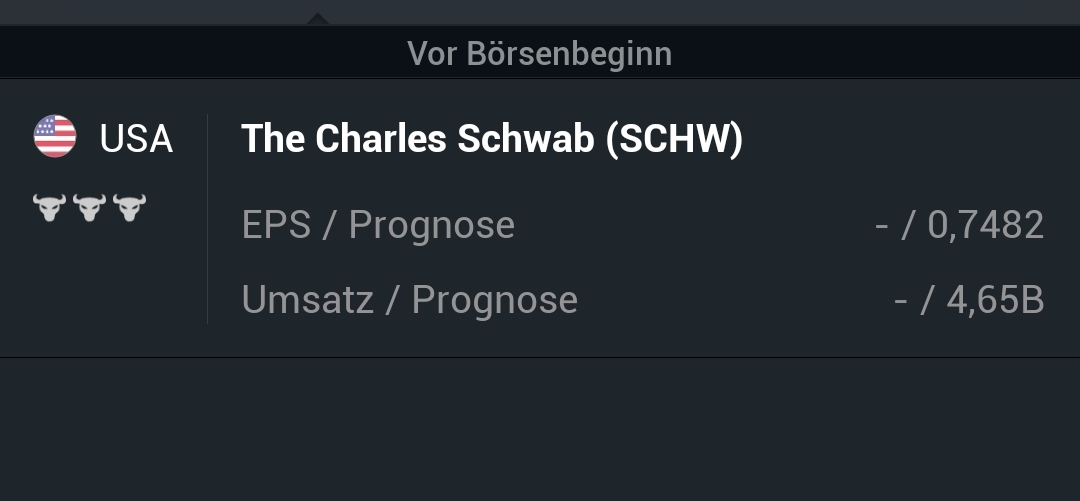Click the vertical divider beside USA
This screenshot has width=1080, height=501.
pyautogui.click(x=207, y=218)
